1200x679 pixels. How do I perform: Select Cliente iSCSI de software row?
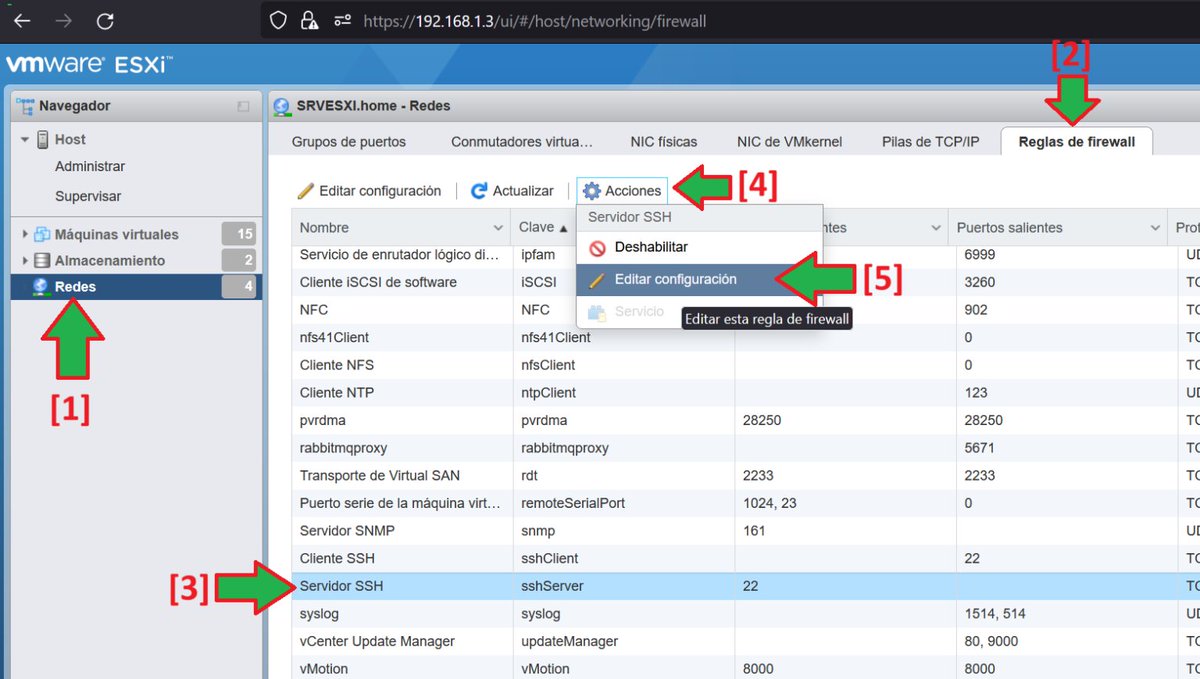746,282
